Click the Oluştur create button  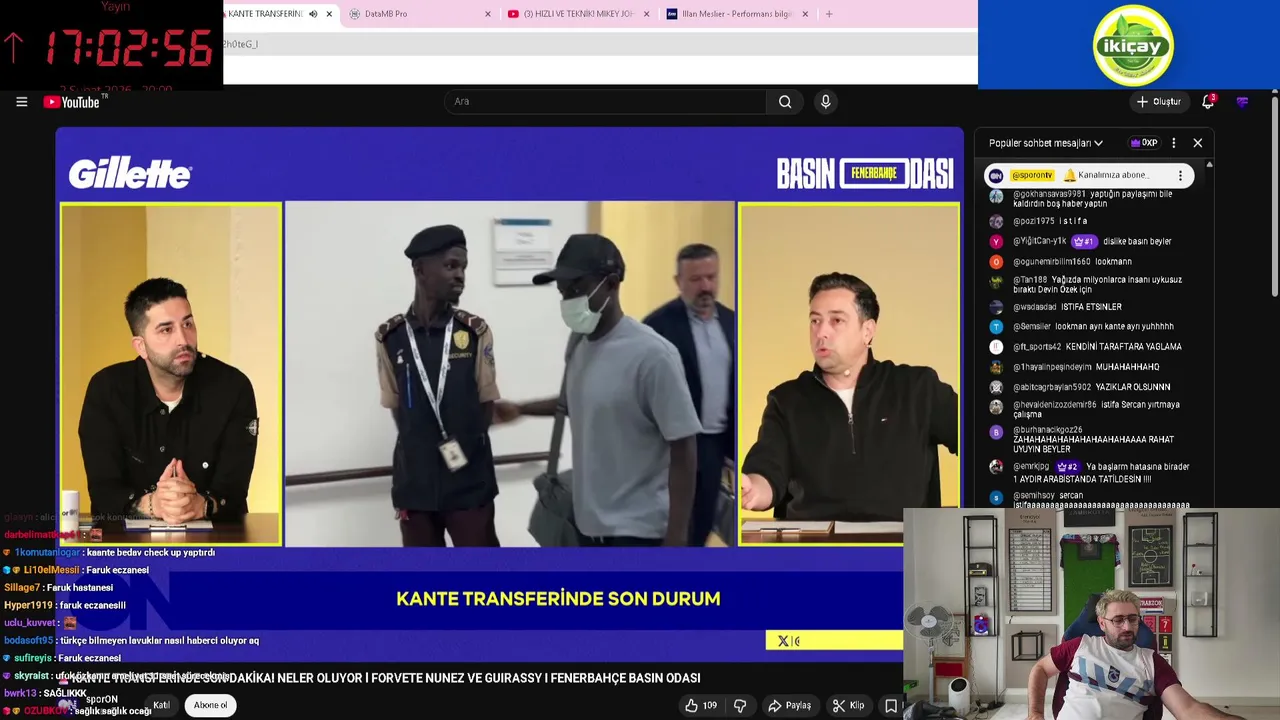pos(1158,101)
